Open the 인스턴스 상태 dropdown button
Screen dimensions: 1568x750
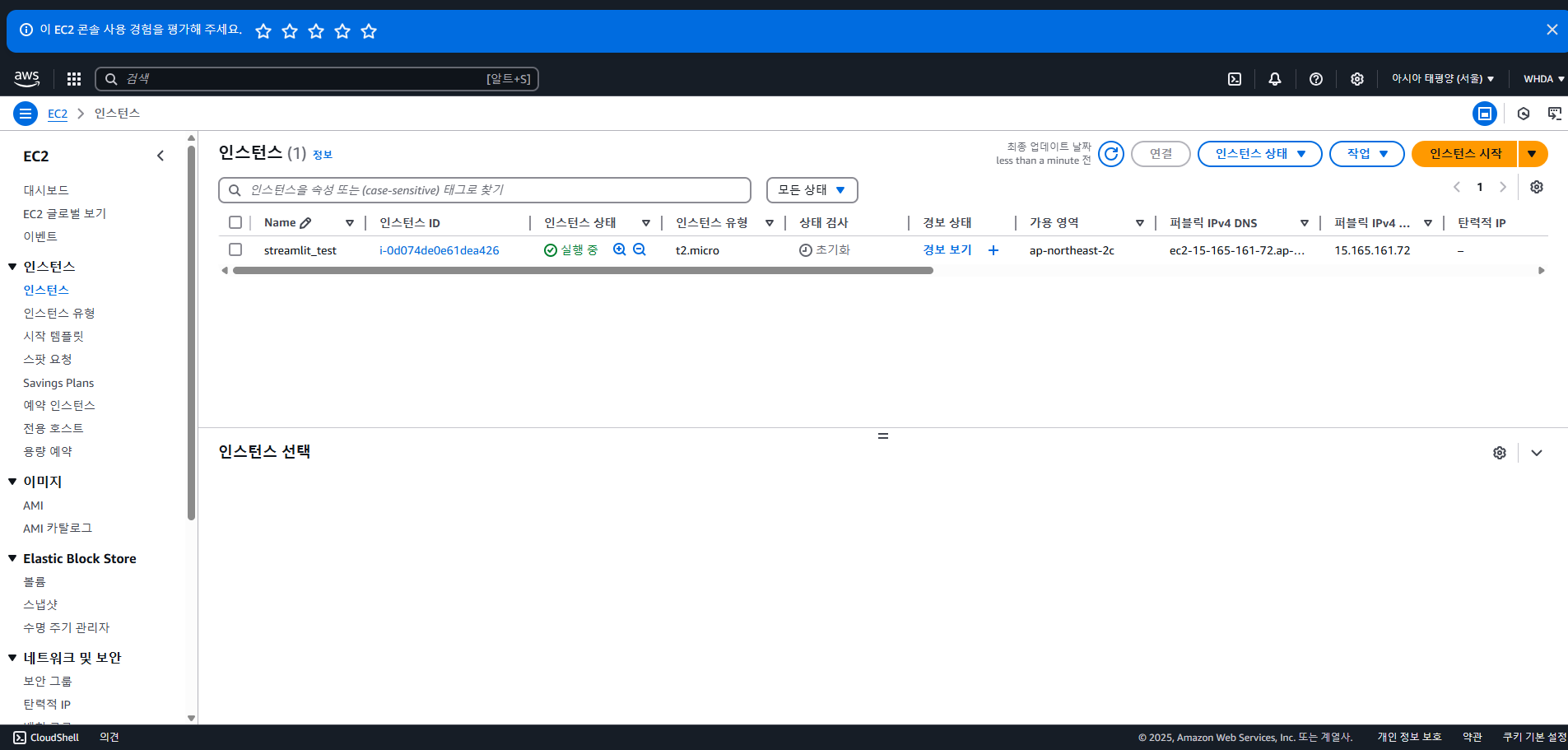click(1259, 154)
